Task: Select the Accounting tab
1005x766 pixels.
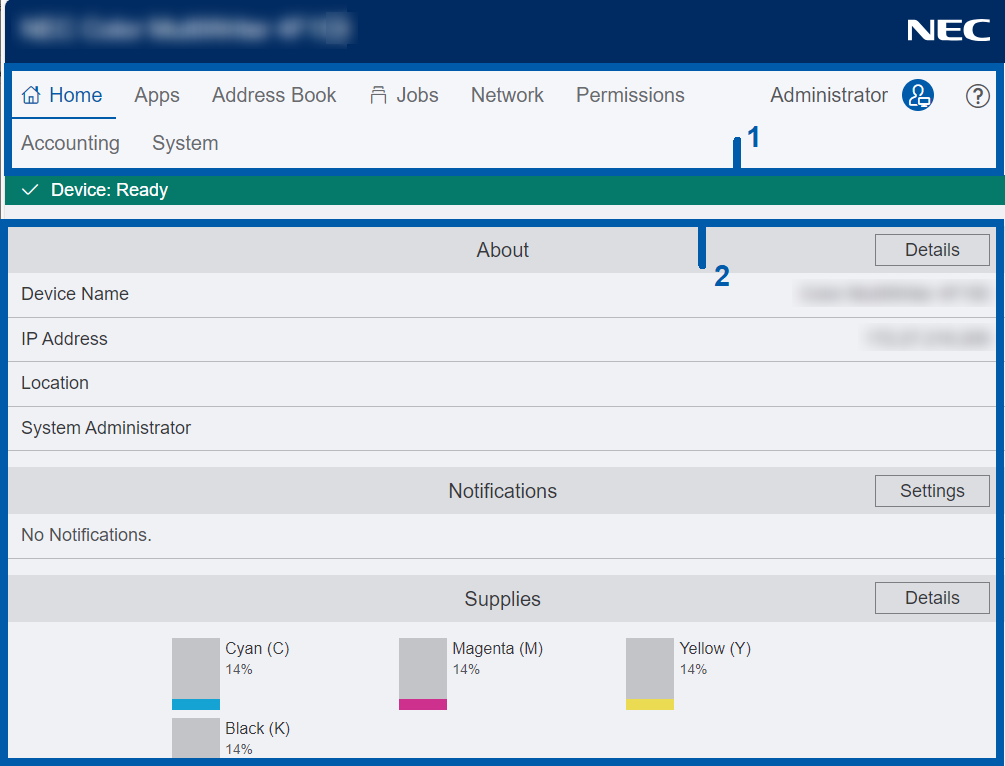Action: [x=70, y=143]
